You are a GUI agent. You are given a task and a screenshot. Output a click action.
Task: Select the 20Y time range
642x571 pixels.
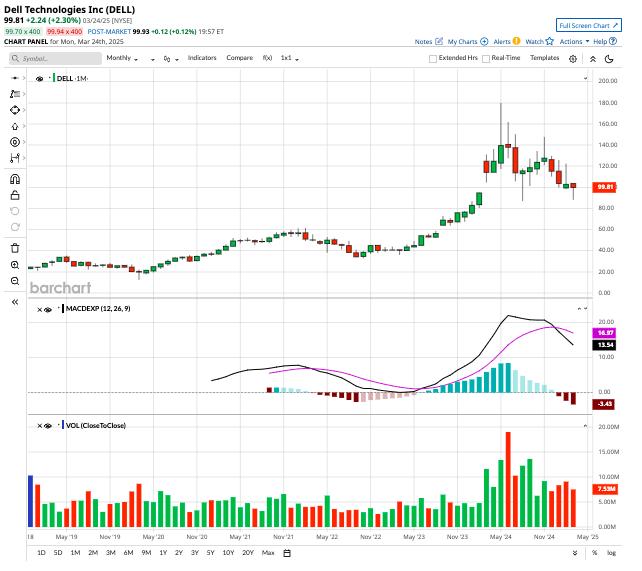click(x=248, y=553)
